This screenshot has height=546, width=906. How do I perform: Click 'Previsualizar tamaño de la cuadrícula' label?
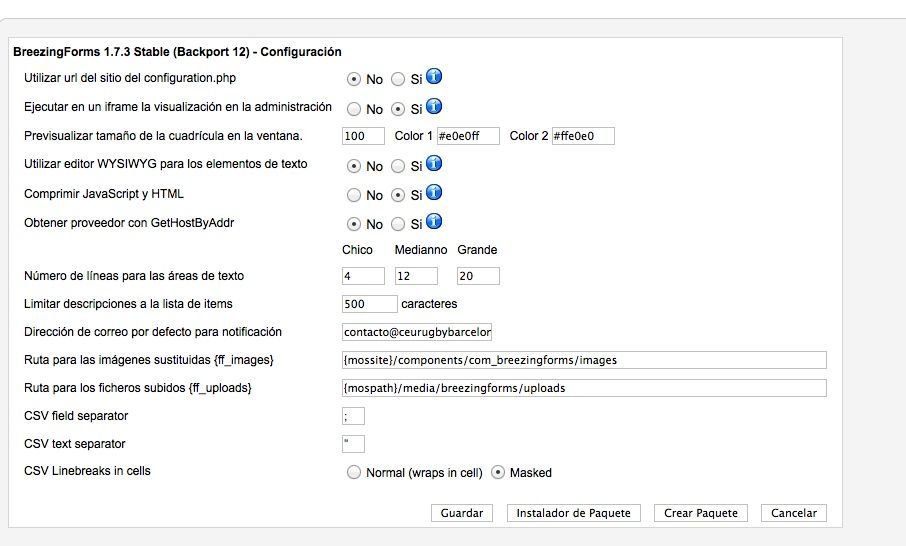pyautogui.click(x=164, y=136)
